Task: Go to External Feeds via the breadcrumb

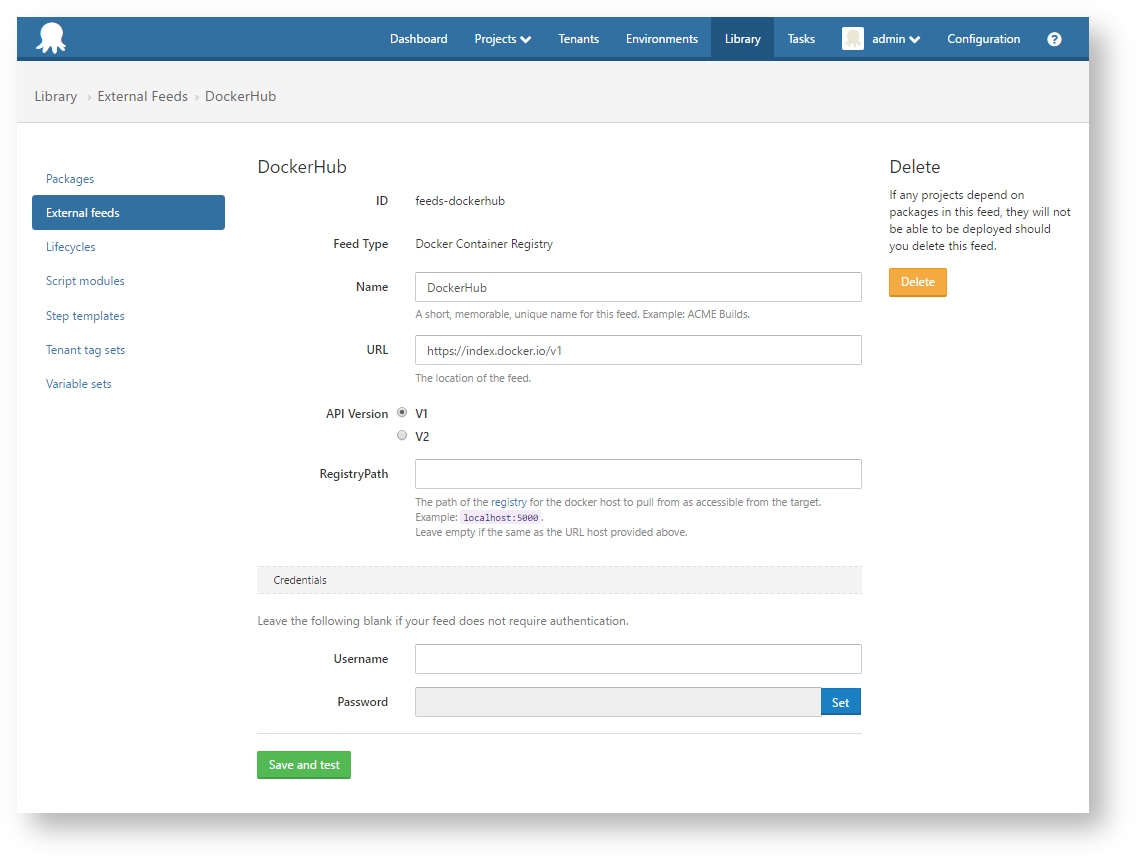Action: [142, 96]
